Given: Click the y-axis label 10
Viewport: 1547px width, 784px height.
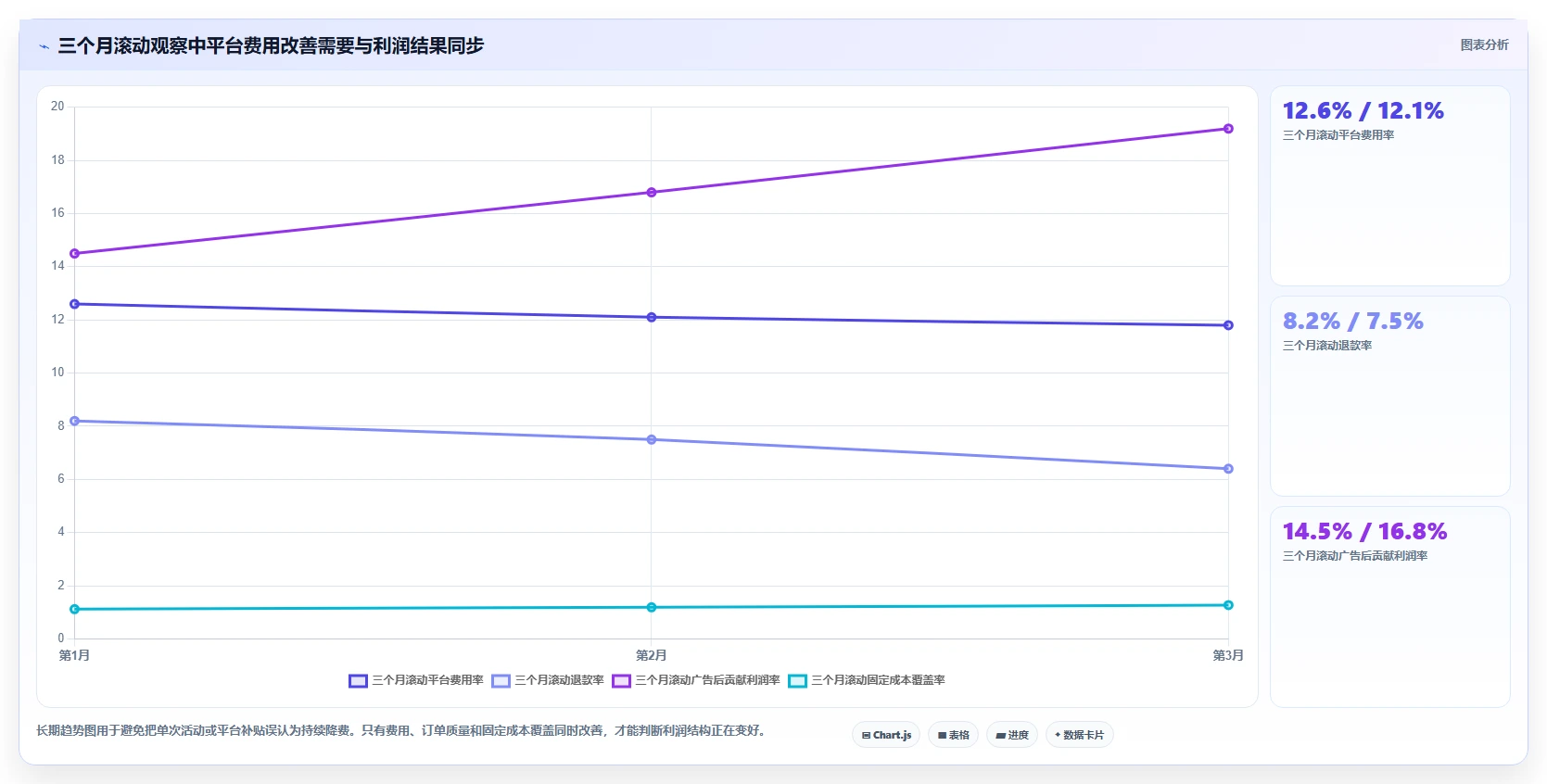Looking at the screenshot, I should [57, 373].
